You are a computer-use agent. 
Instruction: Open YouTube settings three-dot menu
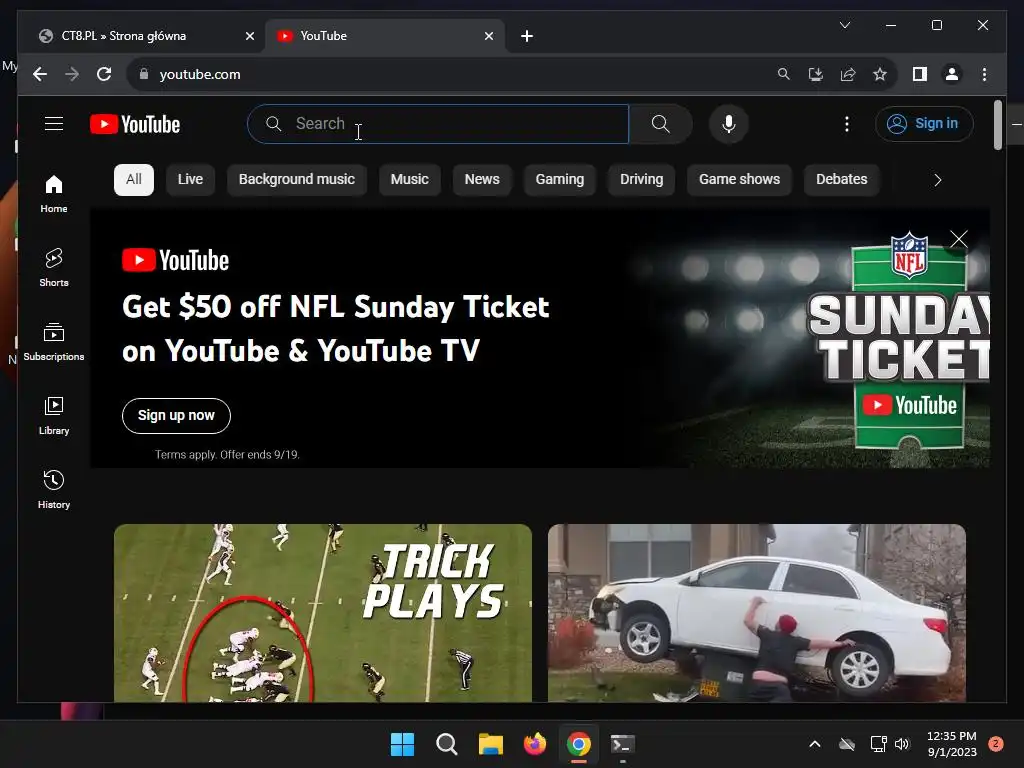pyautogui.click(x=846, y=124)
